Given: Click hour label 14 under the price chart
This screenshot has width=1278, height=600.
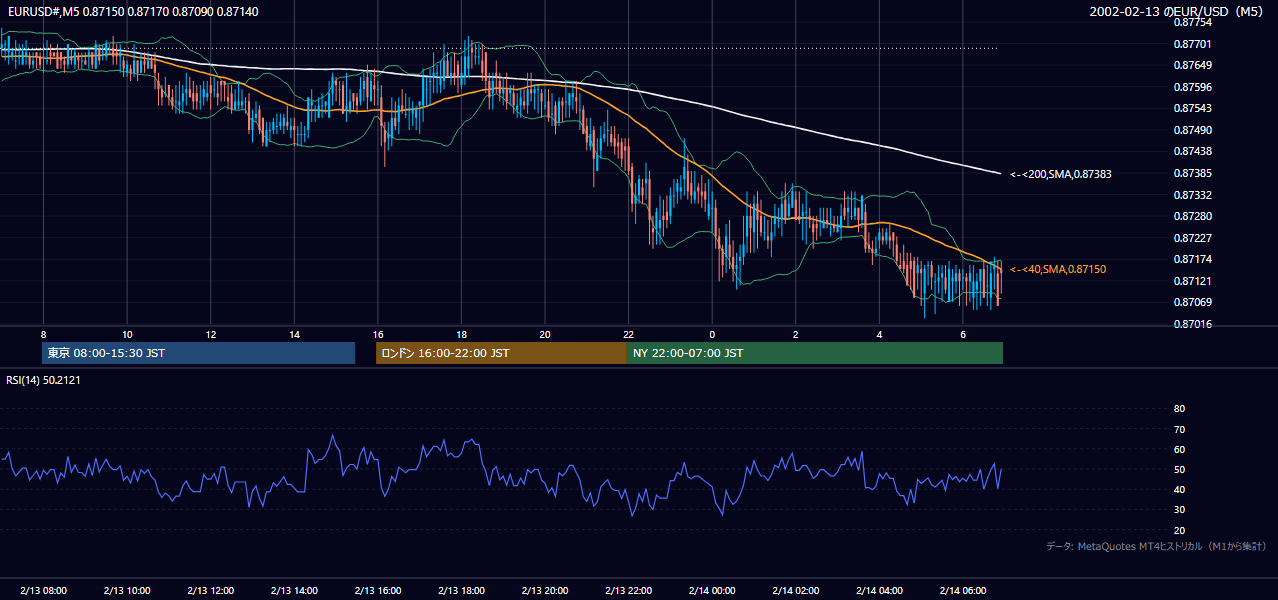Looking at the screenshot, I should (x=294, y=334).
